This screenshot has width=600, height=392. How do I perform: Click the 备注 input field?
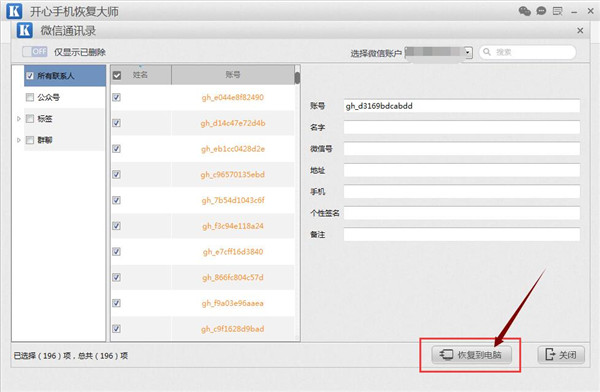point(461,234)
